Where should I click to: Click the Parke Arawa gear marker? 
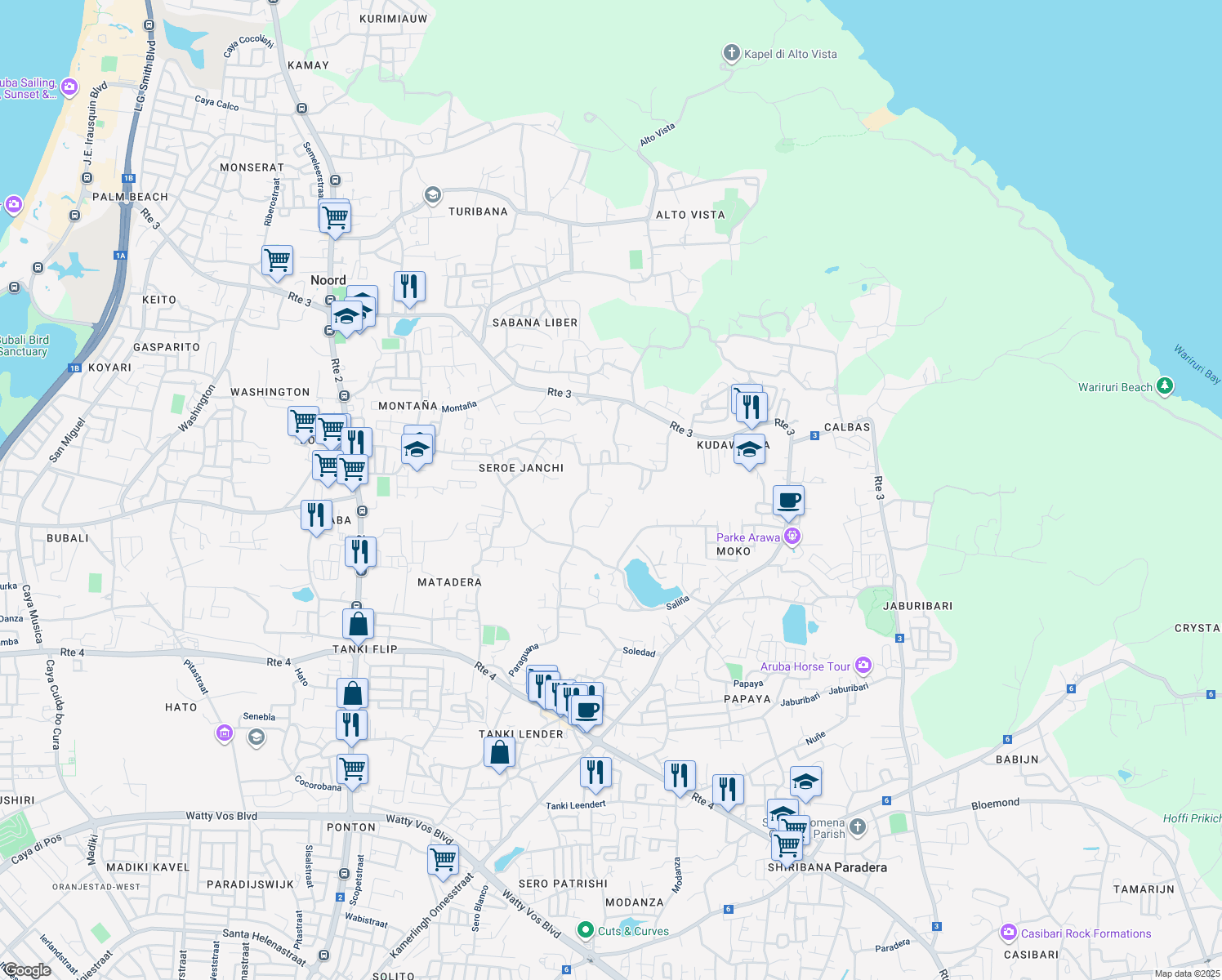(791, 537)
